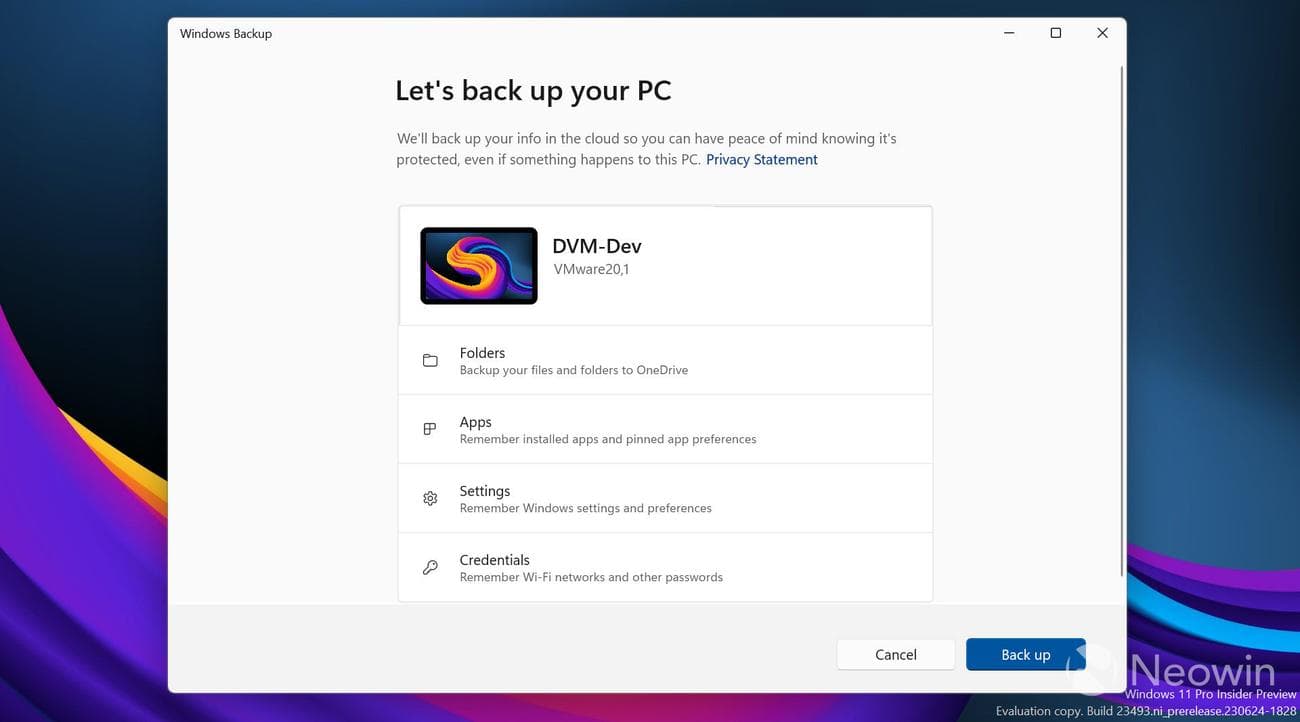Select the Windows Backup title bar text
Screen dimensions: 1300x722
click(225, 33)
